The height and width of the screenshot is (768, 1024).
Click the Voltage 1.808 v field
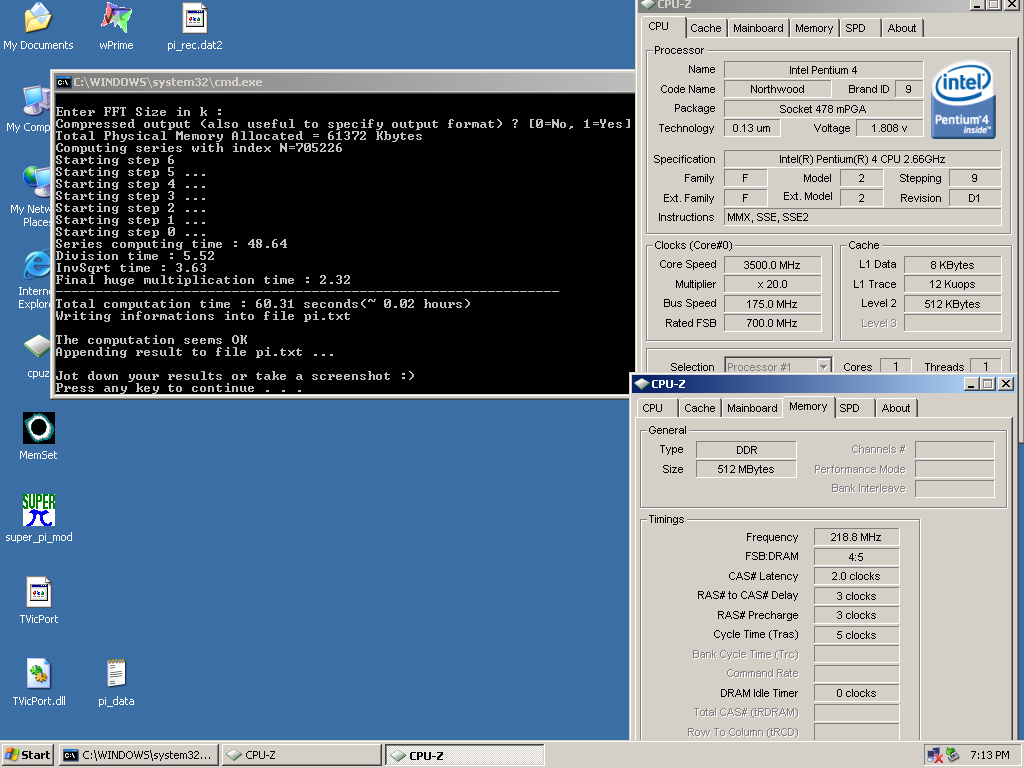(x=889, y=128)
